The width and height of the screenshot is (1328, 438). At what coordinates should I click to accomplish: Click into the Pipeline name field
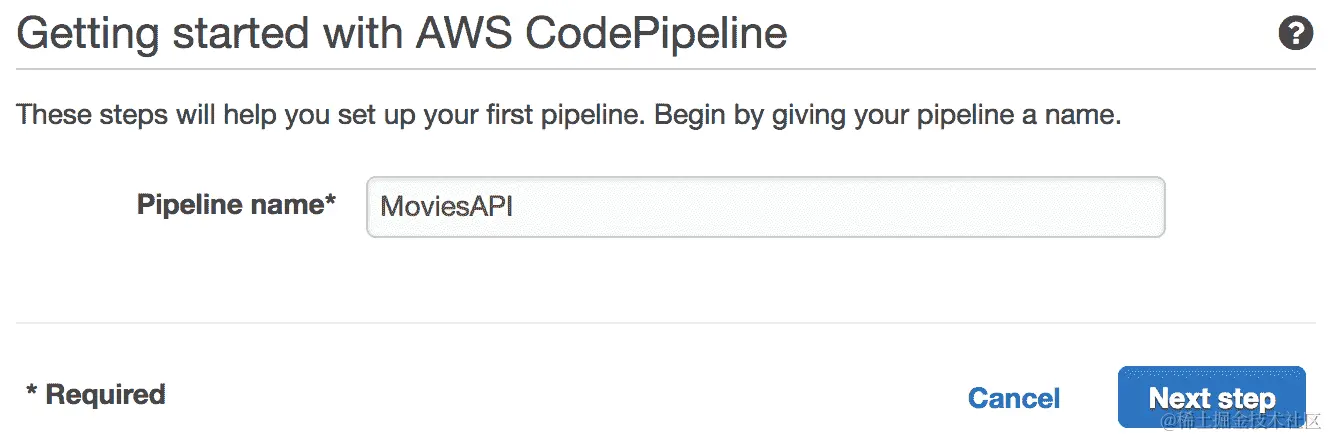point(765,207)
